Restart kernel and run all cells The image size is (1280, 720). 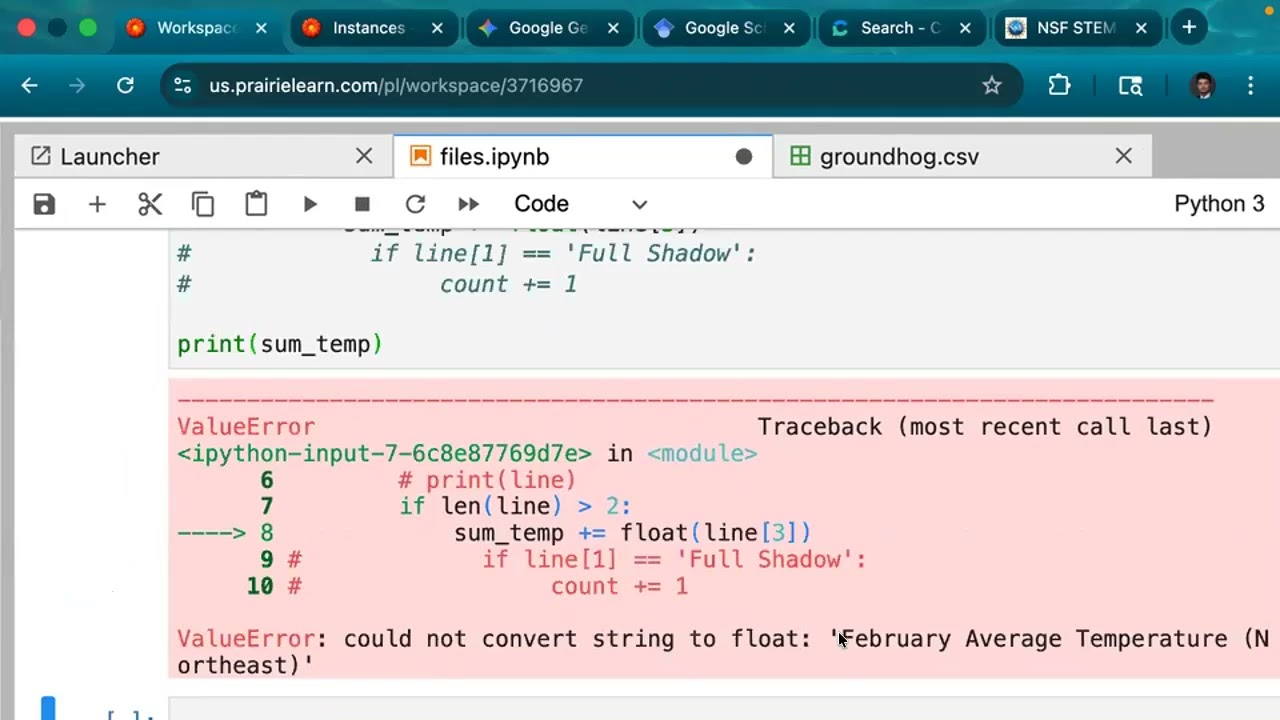tap(468, 204)
